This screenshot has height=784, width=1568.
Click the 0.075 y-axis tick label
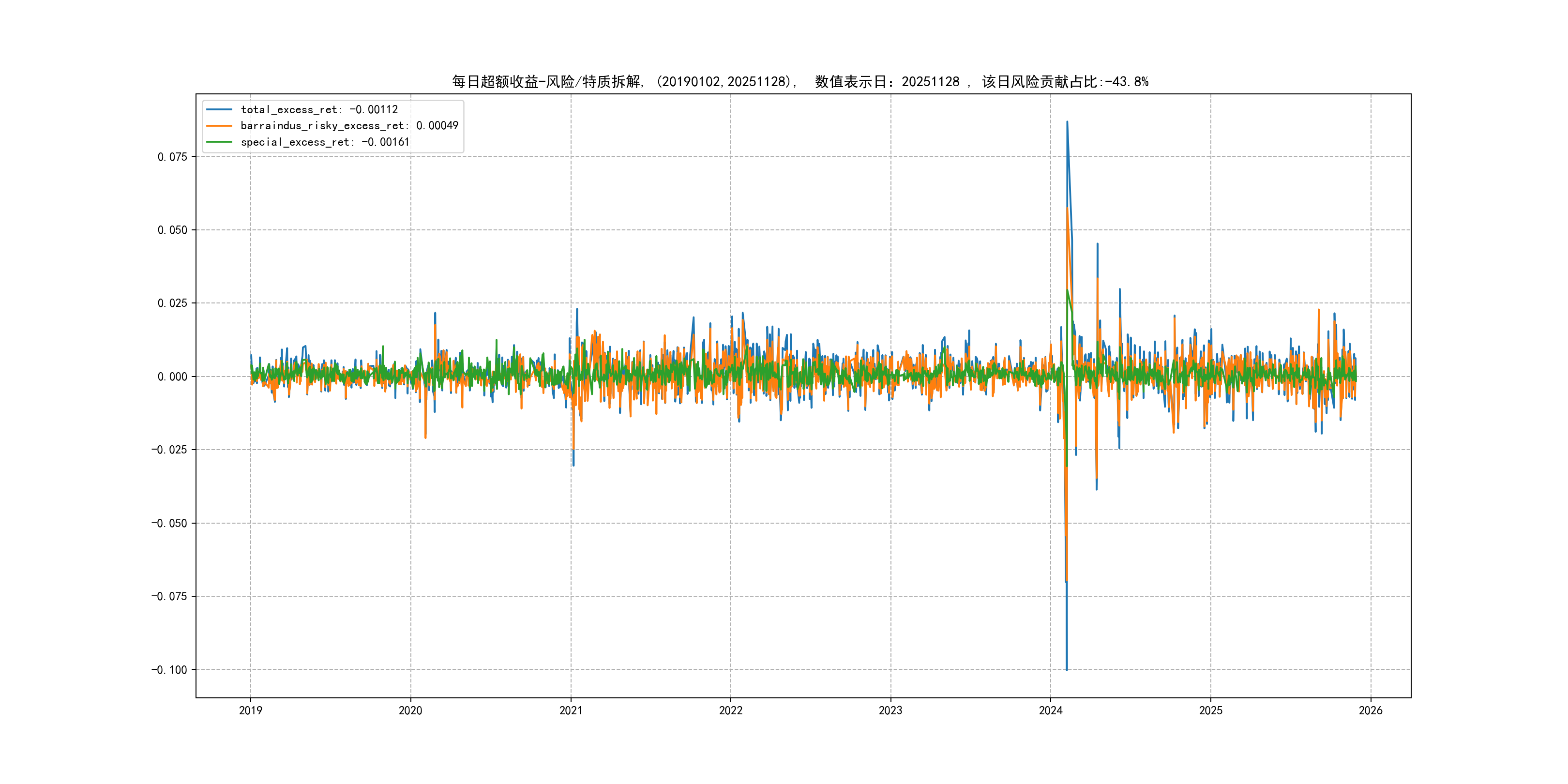172,157
